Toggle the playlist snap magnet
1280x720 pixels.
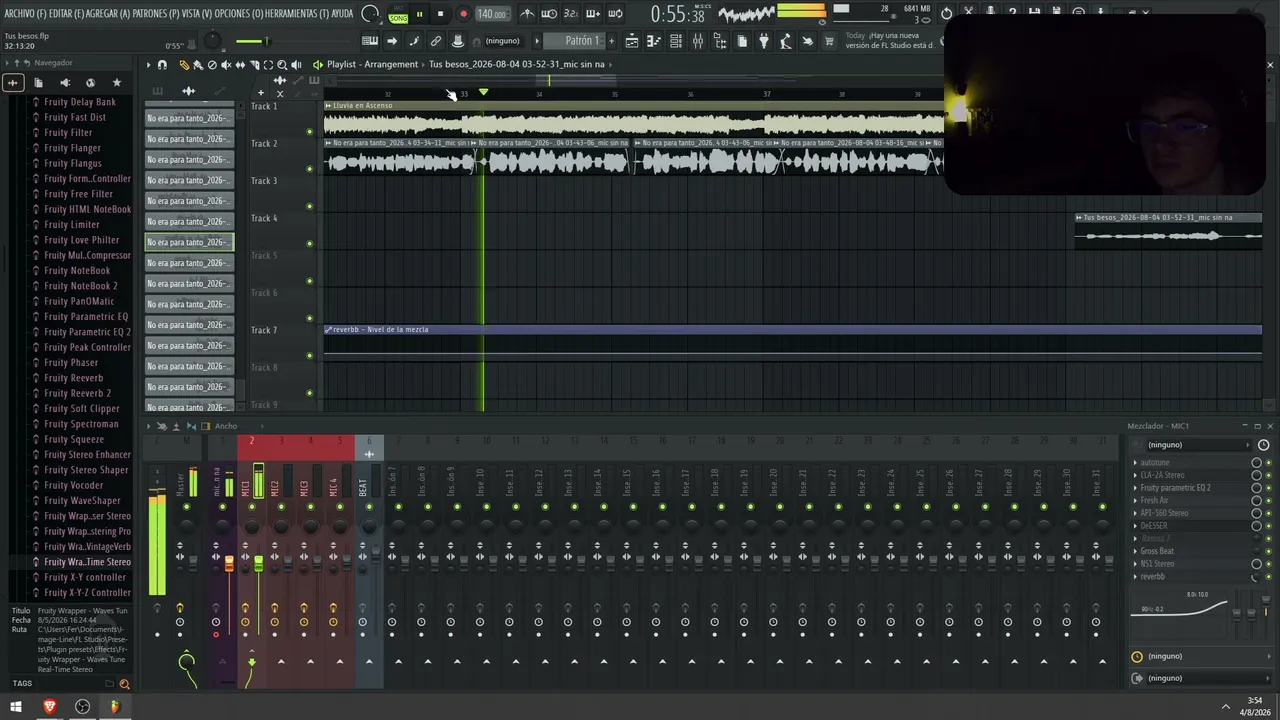point(162,64)
